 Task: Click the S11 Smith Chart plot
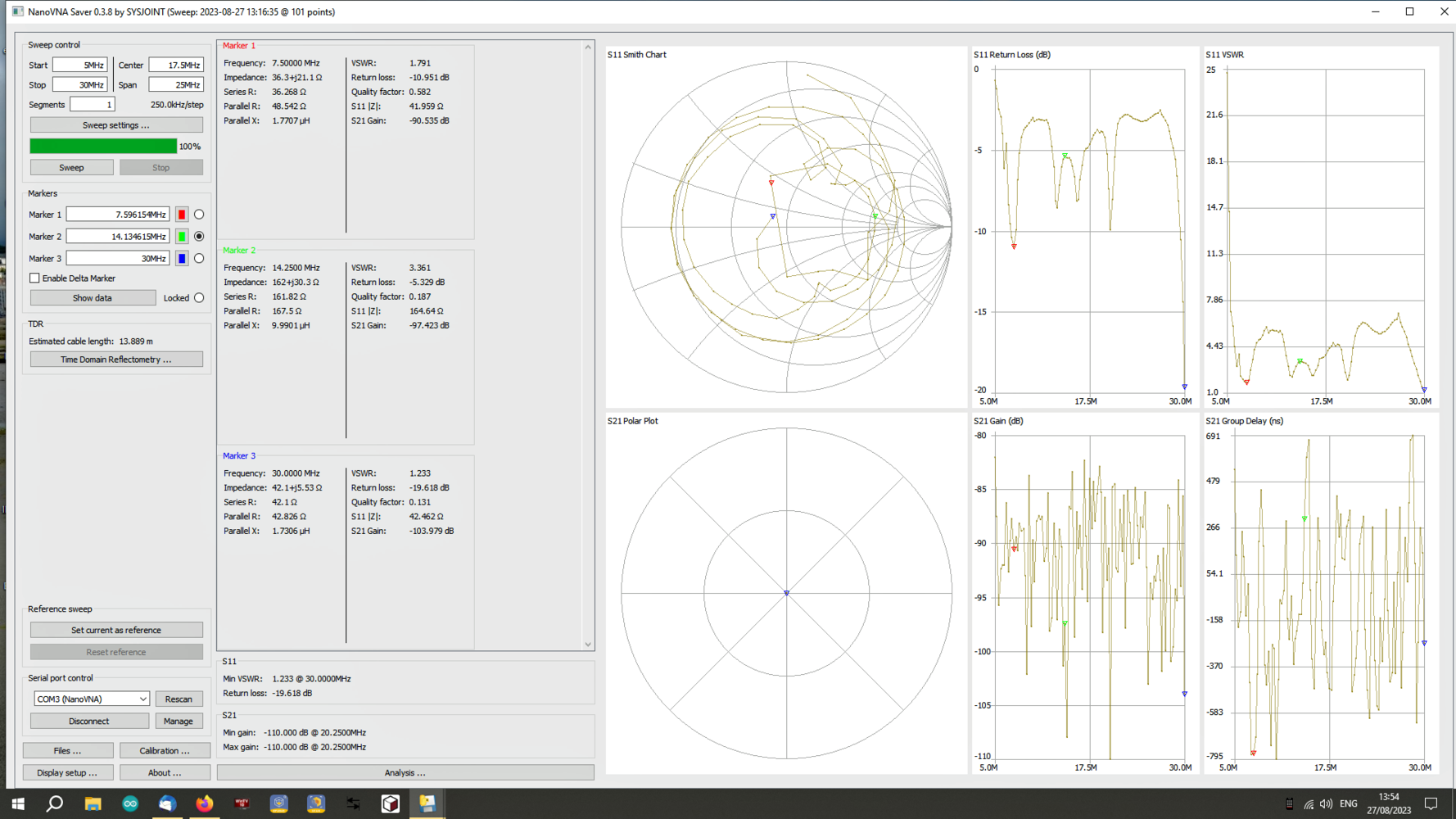tap(786, 227)
